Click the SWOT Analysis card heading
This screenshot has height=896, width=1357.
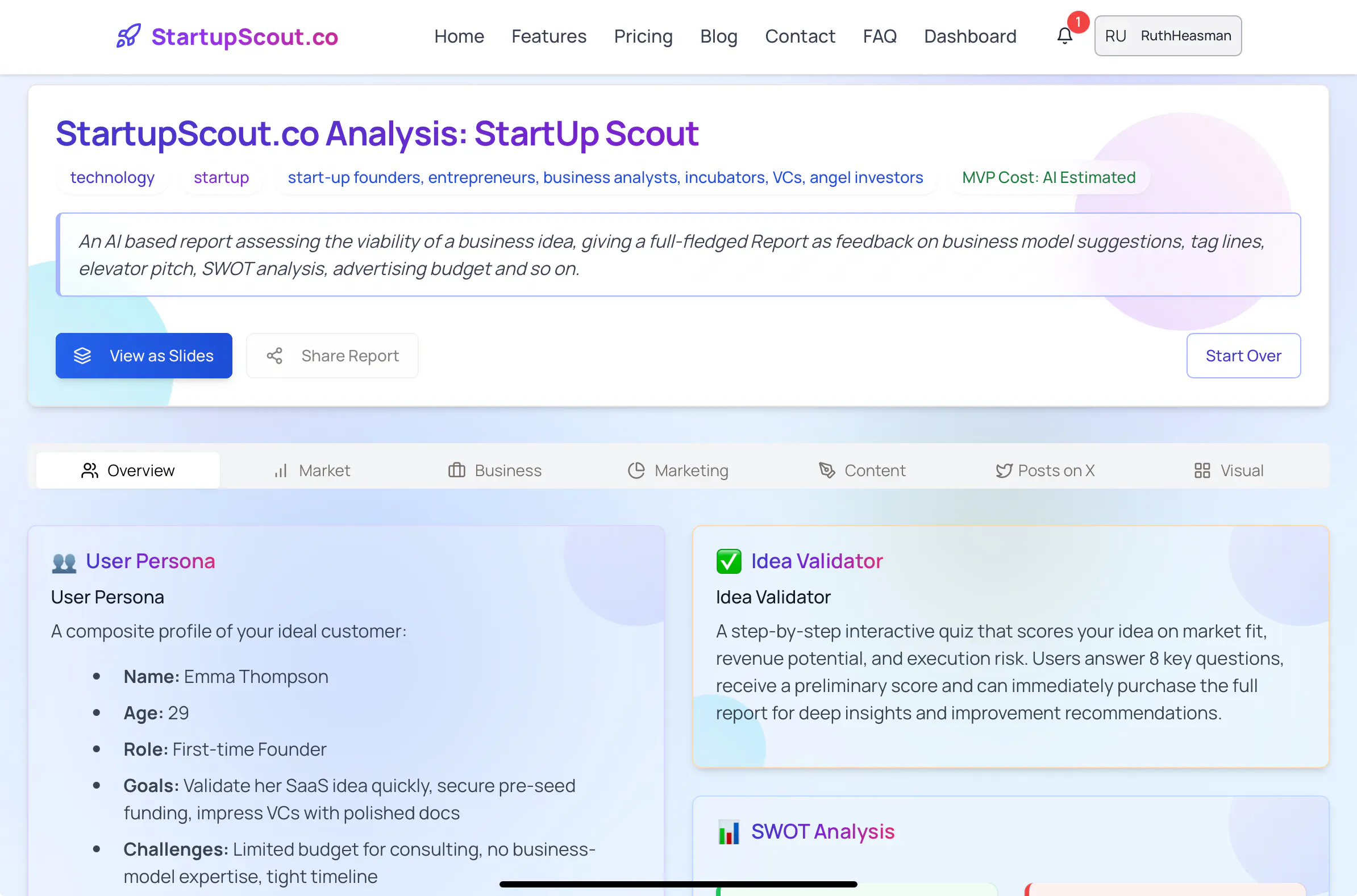click(x=822, y=831)
